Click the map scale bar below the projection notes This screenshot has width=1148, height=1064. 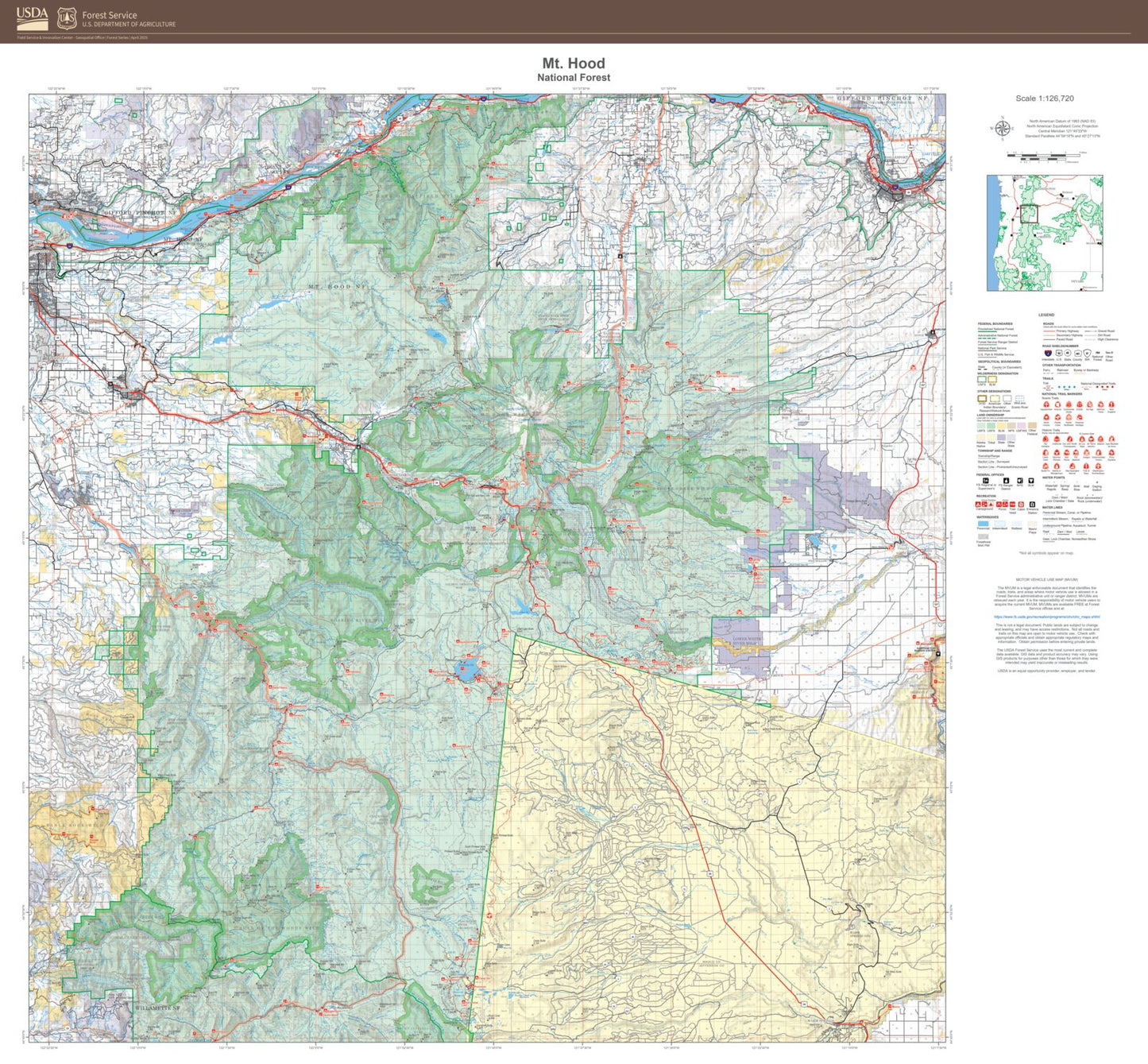1042,155
